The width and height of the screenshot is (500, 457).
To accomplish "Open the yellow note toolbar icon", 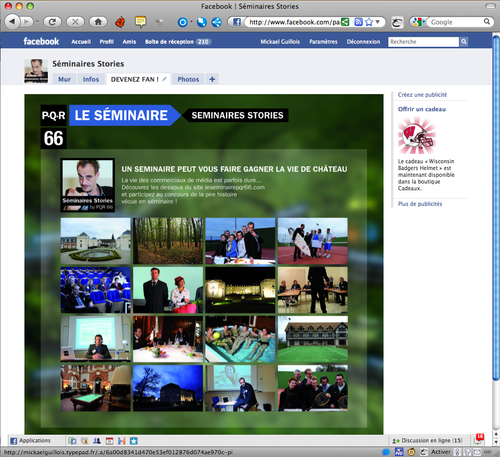I will [x=140, y=22].
